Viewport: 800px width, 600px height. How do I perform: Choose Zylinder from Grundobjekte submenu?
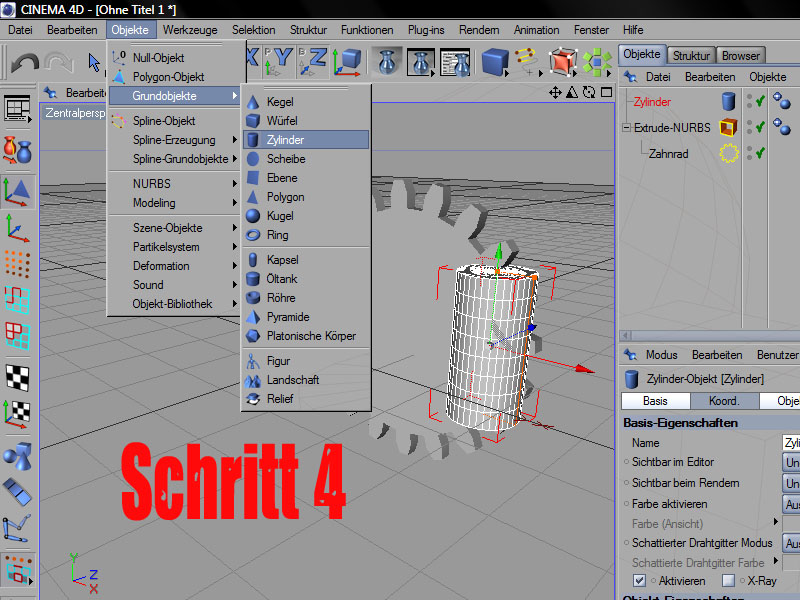306,140
